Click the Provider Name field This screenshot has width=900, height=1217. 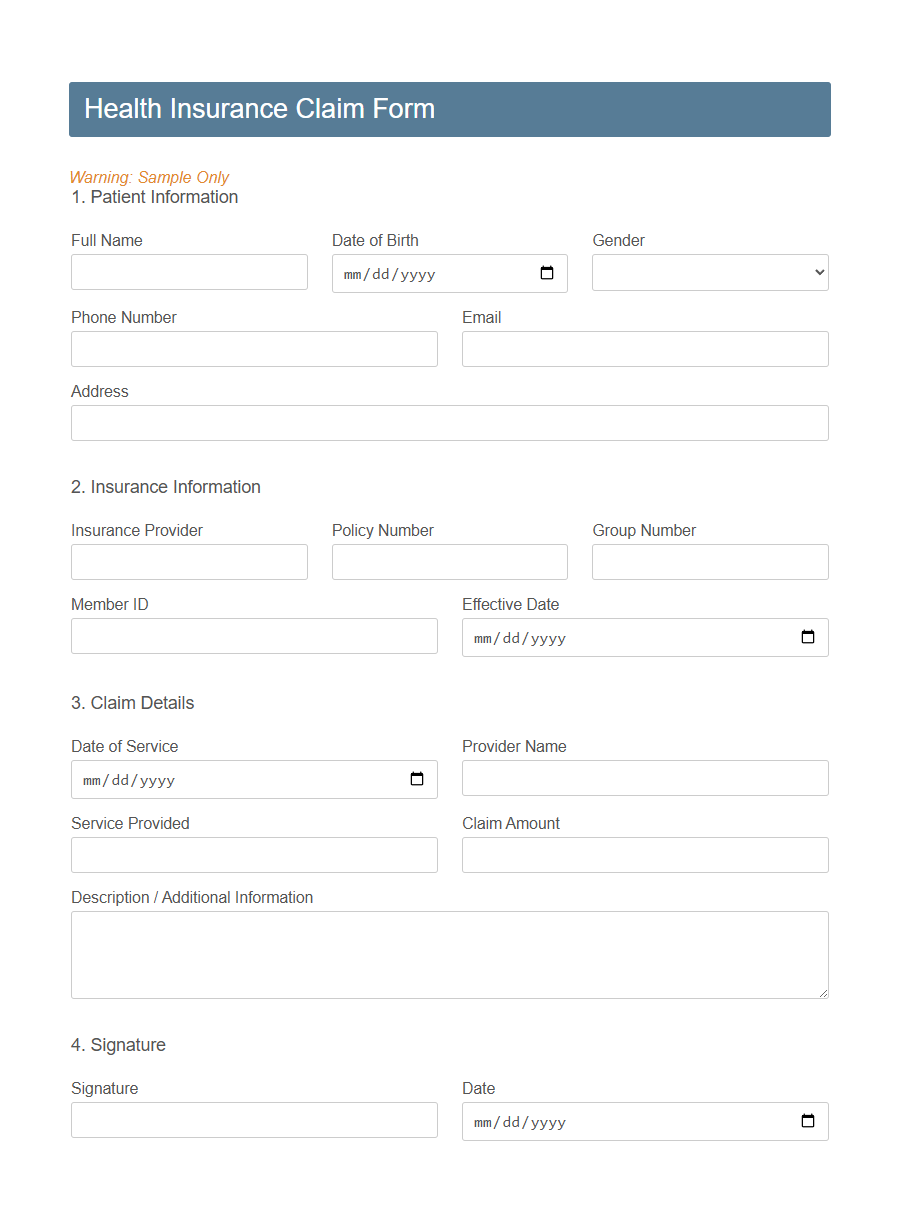tap(645, 778)
